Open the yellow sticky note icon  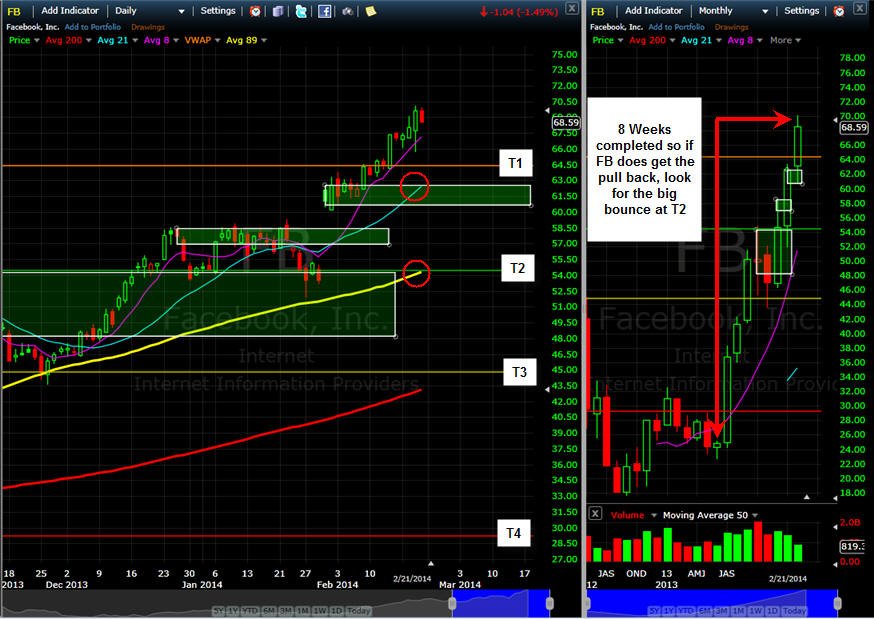point(371,11)
